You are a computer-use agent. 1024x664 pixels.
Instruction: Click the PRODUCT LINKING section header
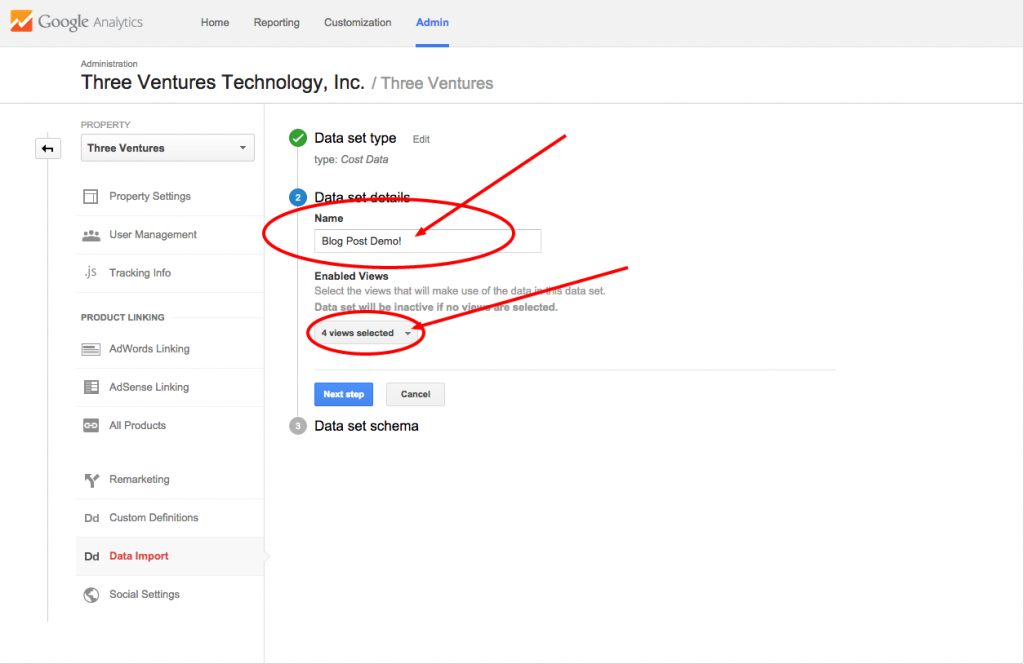[123, 317]
